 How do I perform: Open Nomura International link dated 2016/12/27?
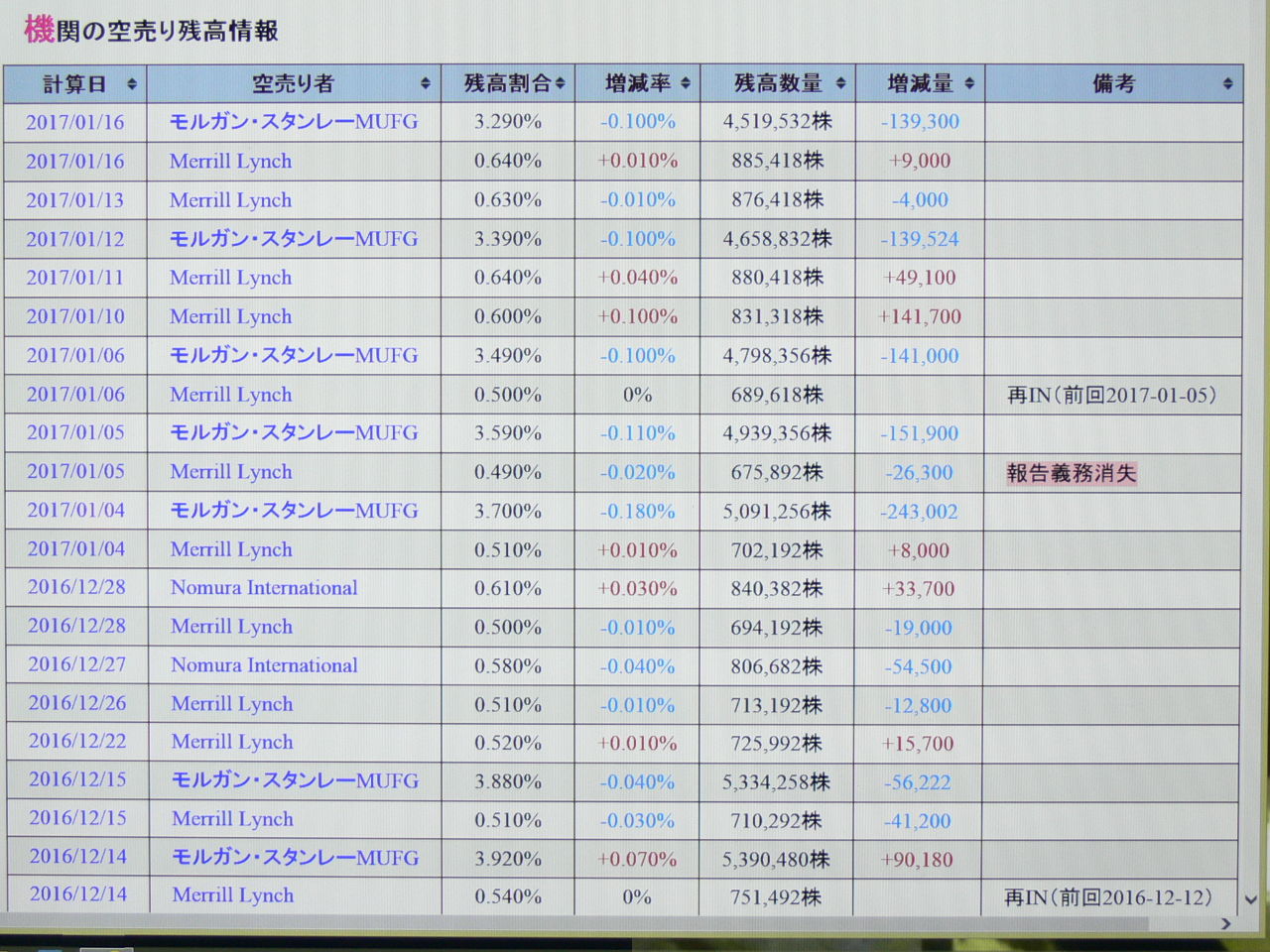point(264,665)
